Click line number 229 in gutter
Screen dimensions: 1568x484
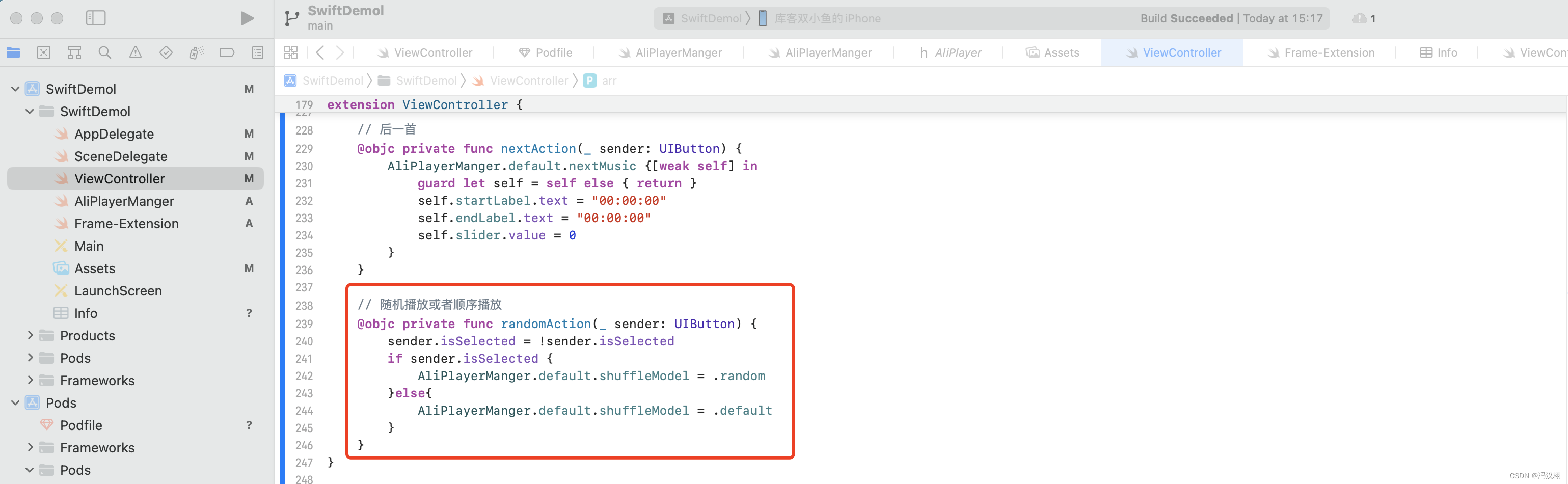304,149
